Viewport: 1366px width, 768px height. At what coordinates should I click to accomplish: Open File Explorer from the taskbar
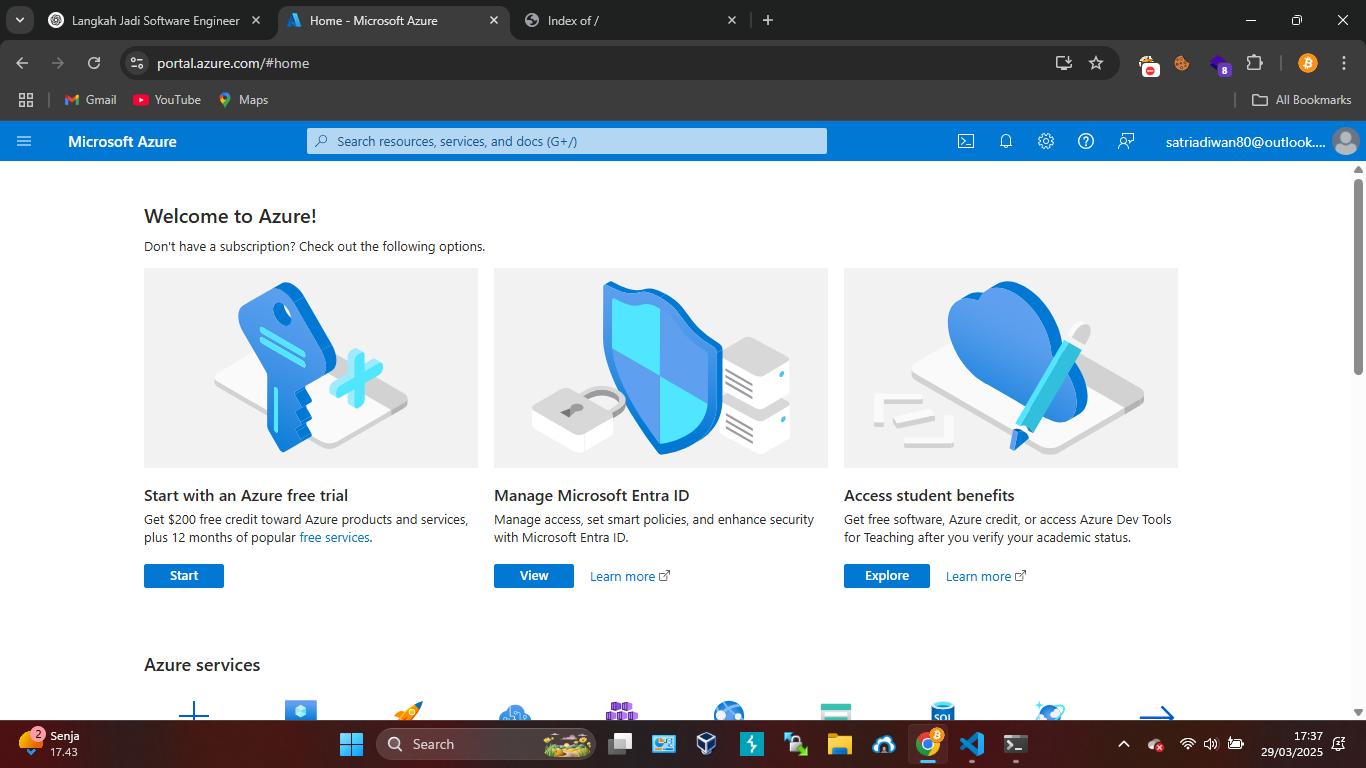click(x=839, y=744)
